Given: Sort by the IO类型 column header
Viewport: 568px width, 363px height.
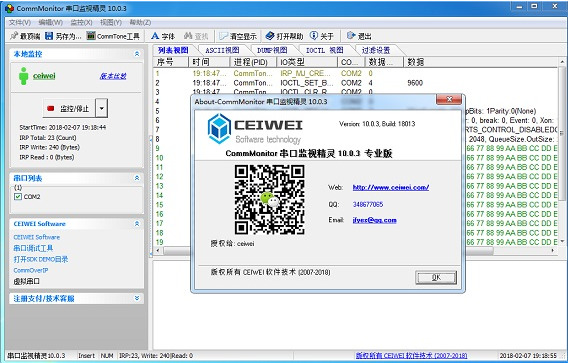Looking at the screenshot, I should [x=307, y=62].
